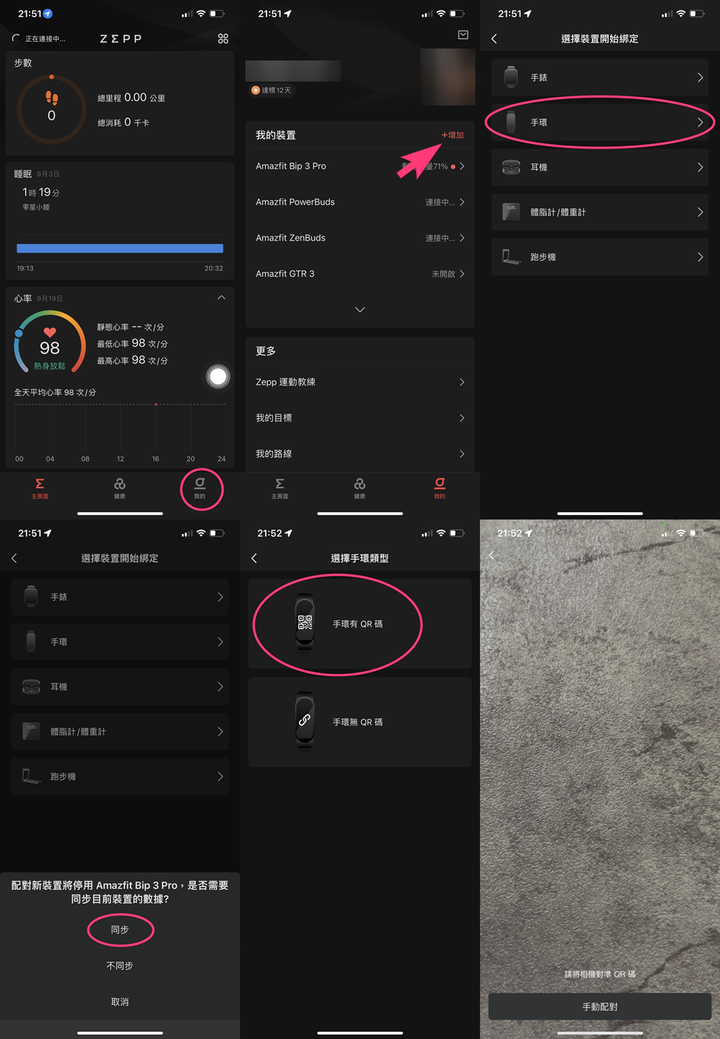Image resolution: width=720 pixels, height=1039 pixels.
Task: Tap the band image showing a link symbol
Action: (305, 720)
